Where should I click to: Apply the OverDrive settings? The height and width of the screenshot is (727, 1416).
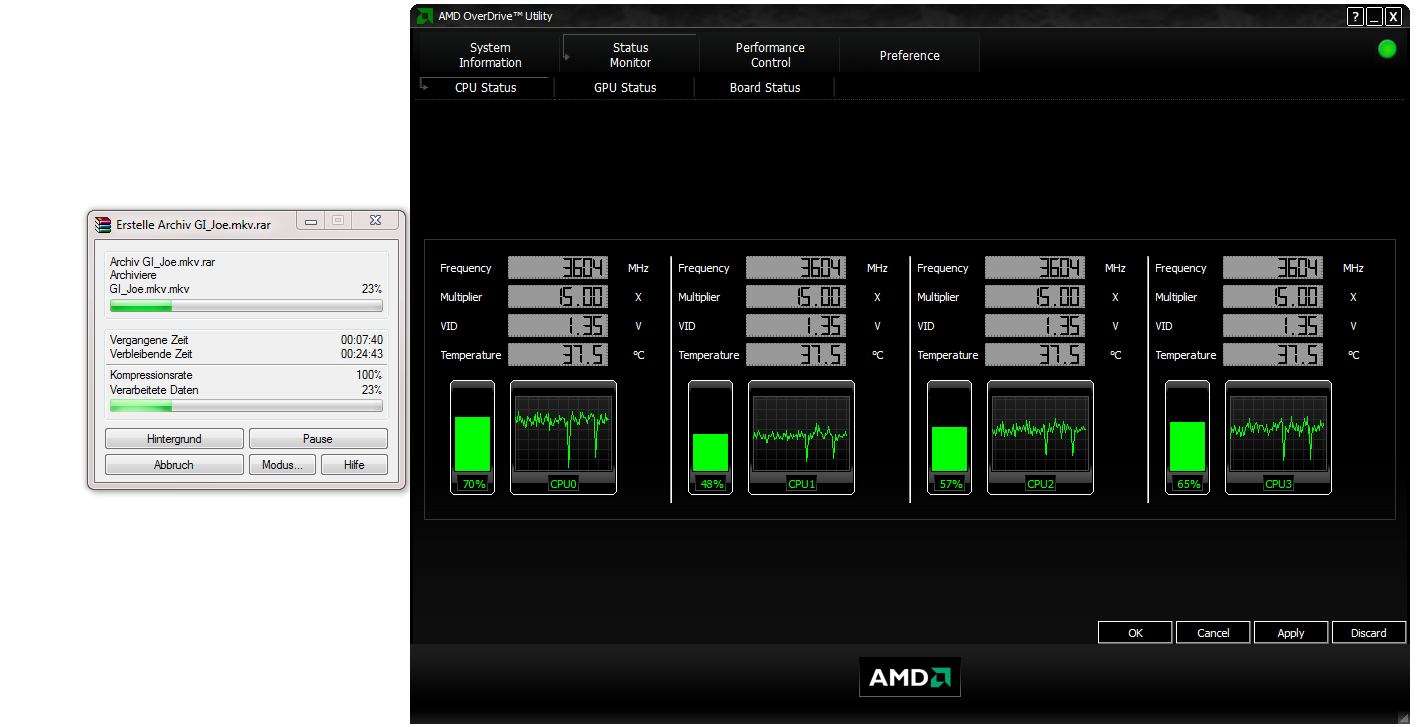click(1291, 633)
